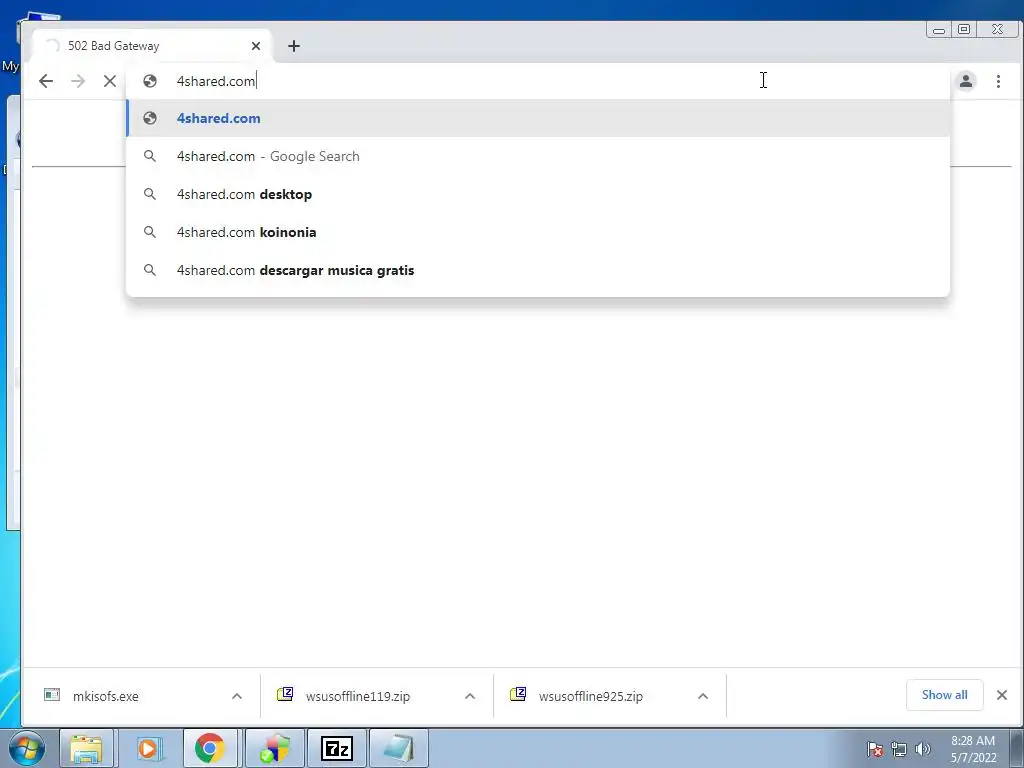Open the colorful shield taskbar app
This screenshot has width=1024, height=768.
click(x=274, y=748)
